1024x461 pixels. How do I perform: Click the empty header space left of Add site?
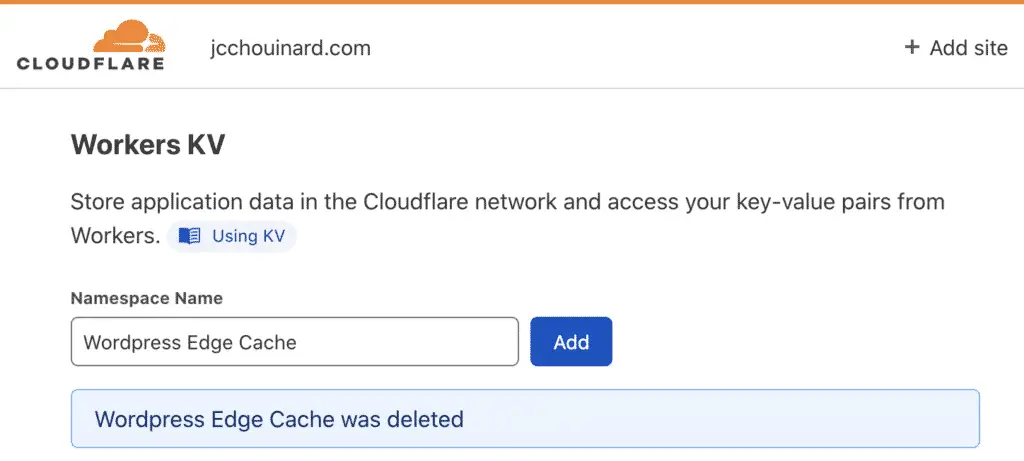[637, 47]
